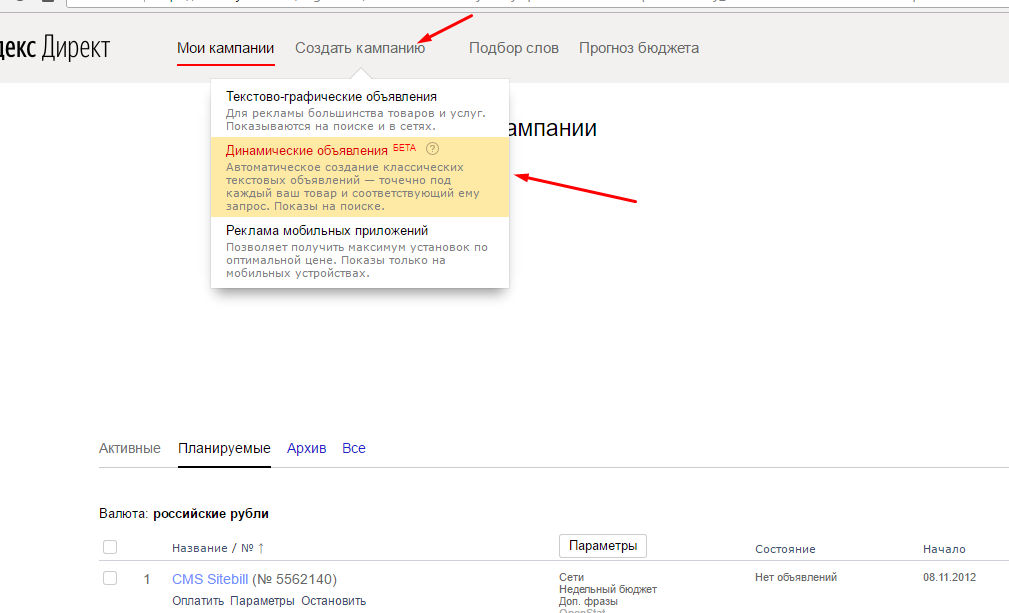Screen dimensions: 1009x613
Task: Open the Архив tab
Action: 306,448
